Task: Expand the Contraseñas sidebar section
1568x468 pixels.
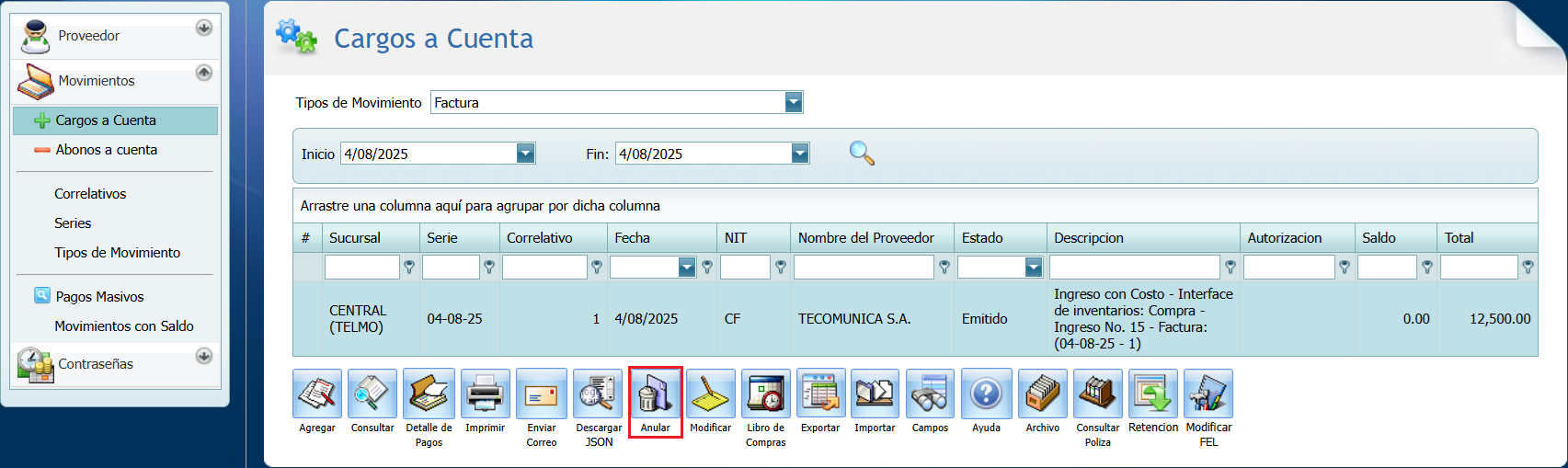Action: click(x=204, y=356)
